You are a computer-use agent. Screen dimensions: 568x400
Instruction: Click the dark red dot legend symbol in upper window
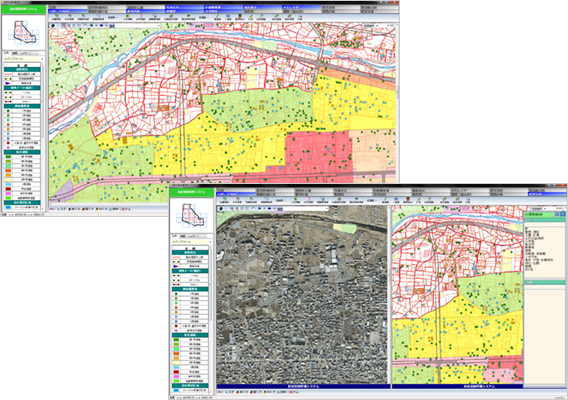pyautogui.click(x=8, y=143)
